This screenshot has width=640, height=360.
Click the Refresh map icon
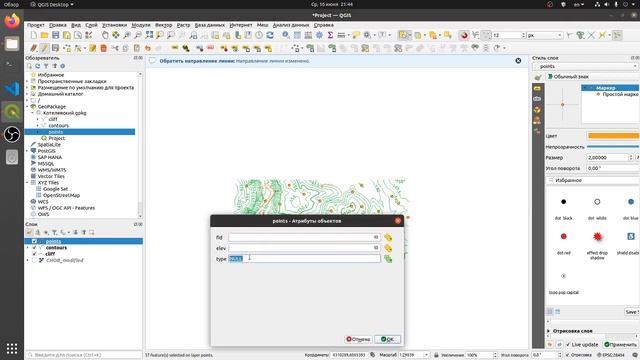[x=270, y=36]
